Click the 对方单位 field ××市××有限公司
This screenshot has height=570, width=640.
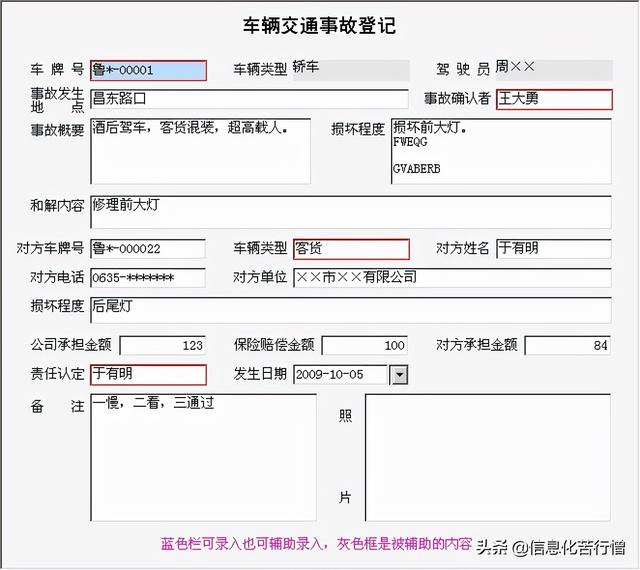coord(452,278)
